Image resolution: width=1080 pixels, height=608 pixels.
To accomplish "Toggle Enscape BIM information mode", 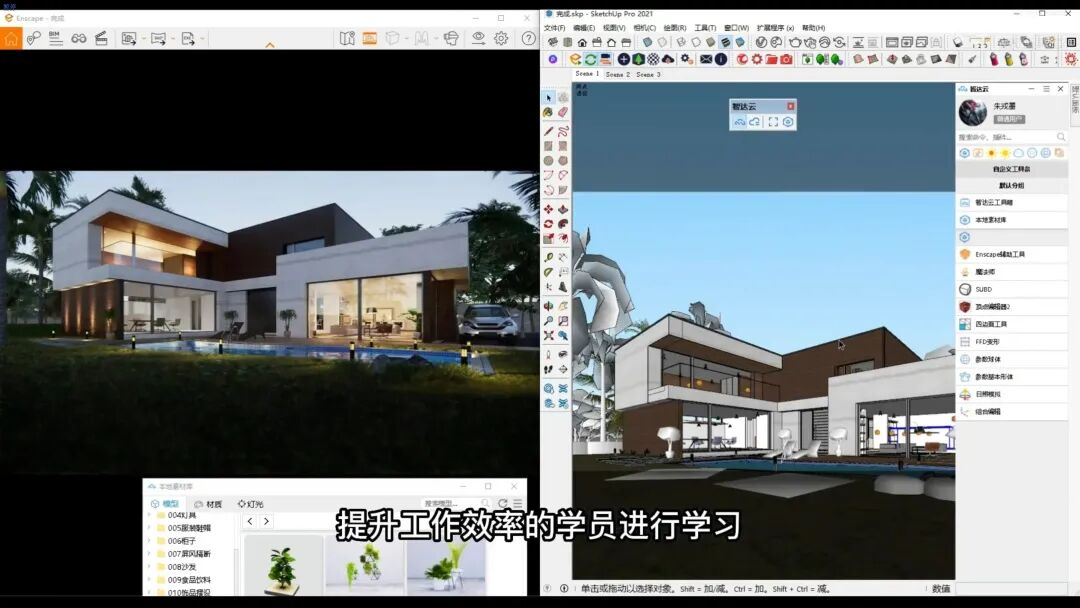I will tap(56, 39).
